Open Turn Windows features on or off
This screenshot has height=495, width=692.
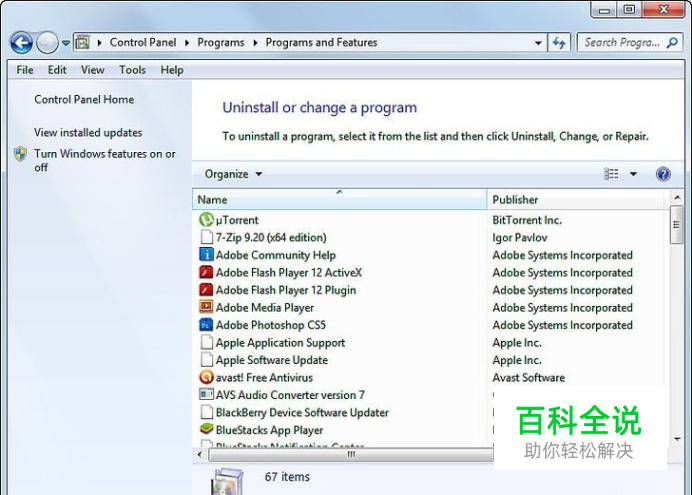(x=105, y=161)
